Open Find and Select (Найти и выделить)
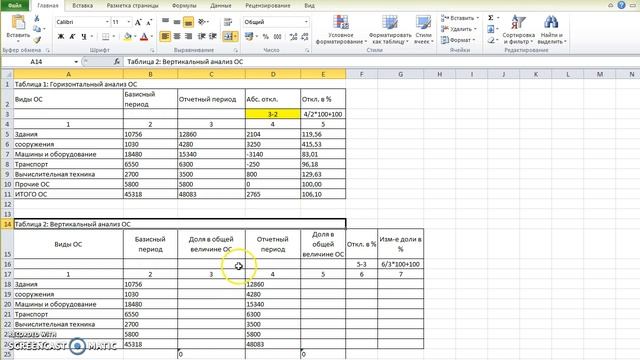640x360 pixels. (x=551, y=30)
